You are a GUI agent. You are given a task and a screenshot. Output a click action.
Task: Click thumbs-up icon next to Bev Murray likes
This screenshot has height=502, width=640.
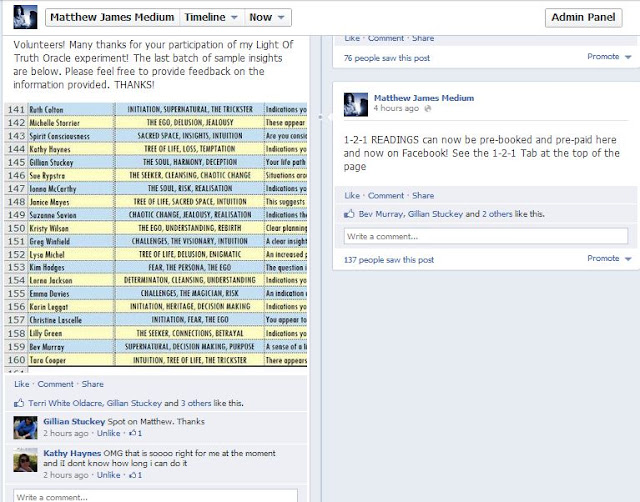349,213
